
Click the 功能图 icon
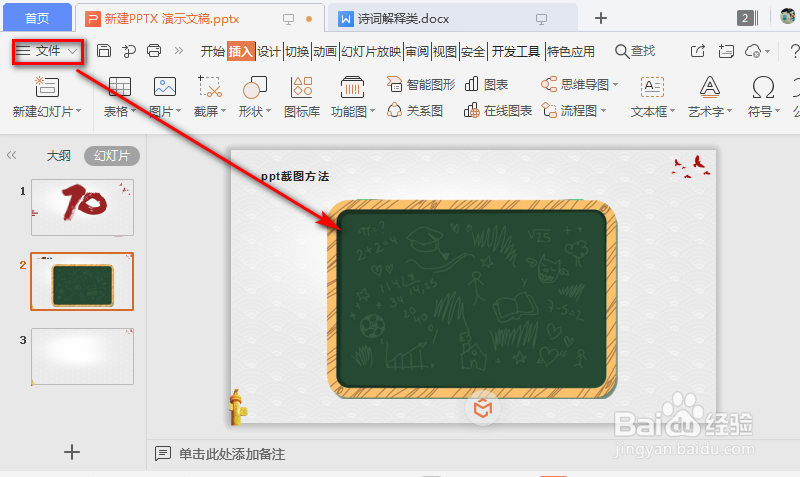point(352,87)
